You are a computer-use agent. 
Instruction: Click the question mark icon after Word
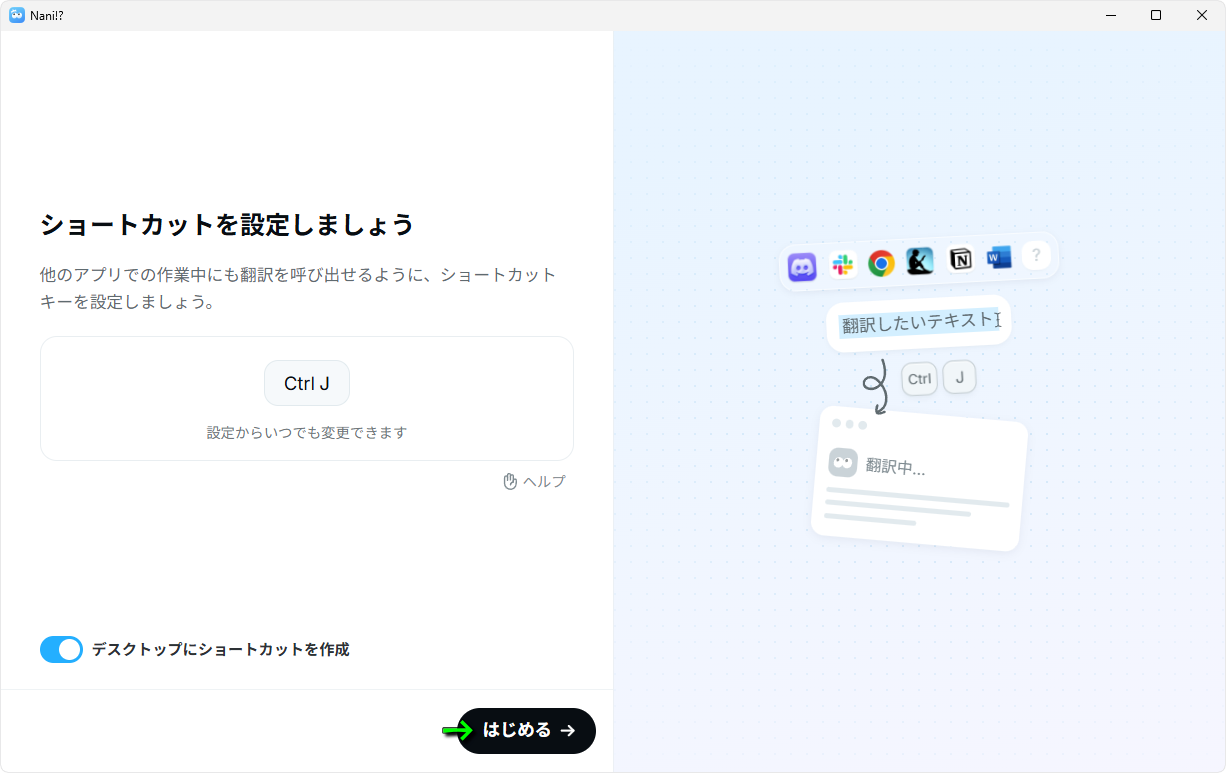1036,255
